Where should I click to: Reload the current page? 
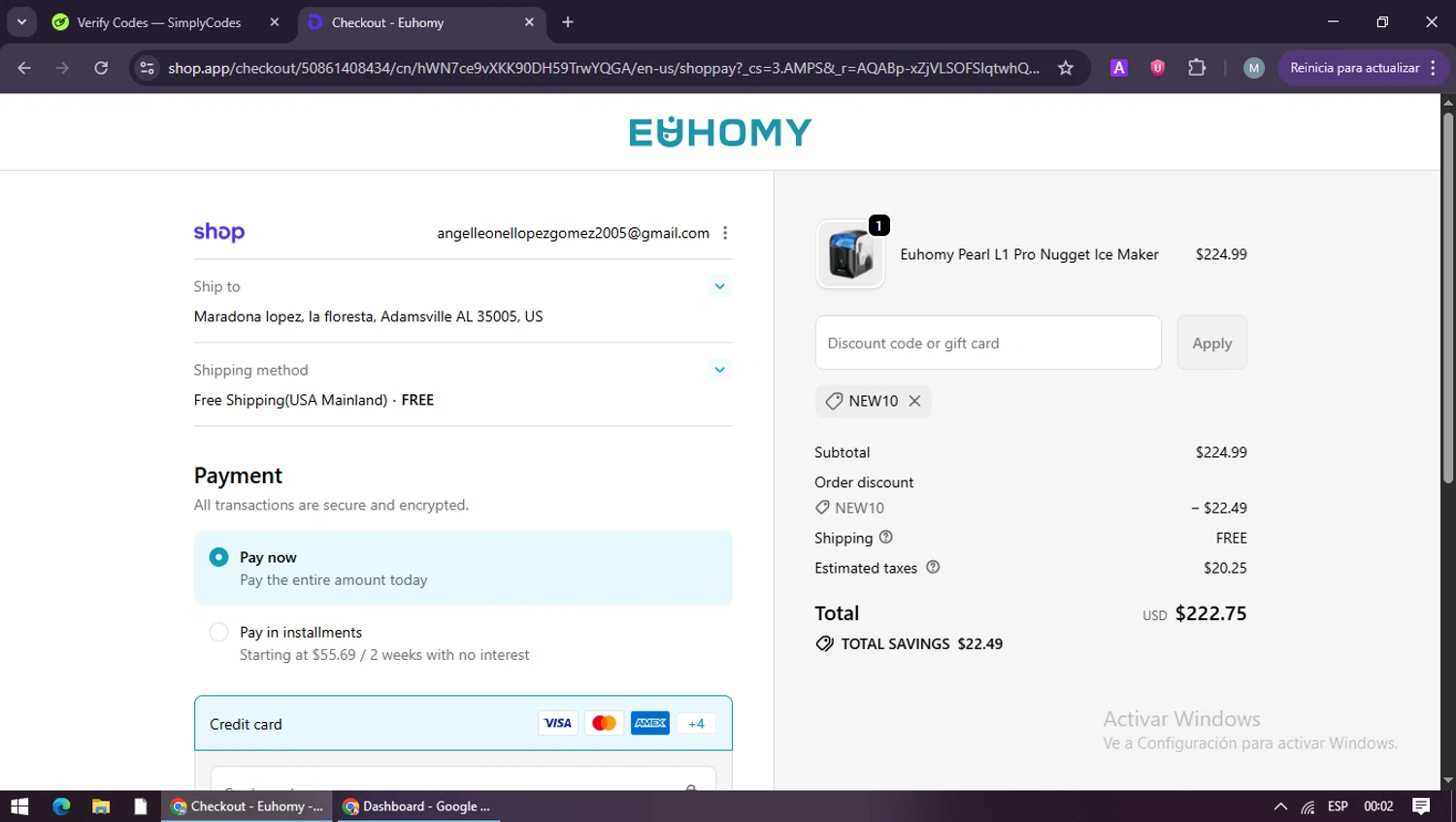[x=101, y=68]
